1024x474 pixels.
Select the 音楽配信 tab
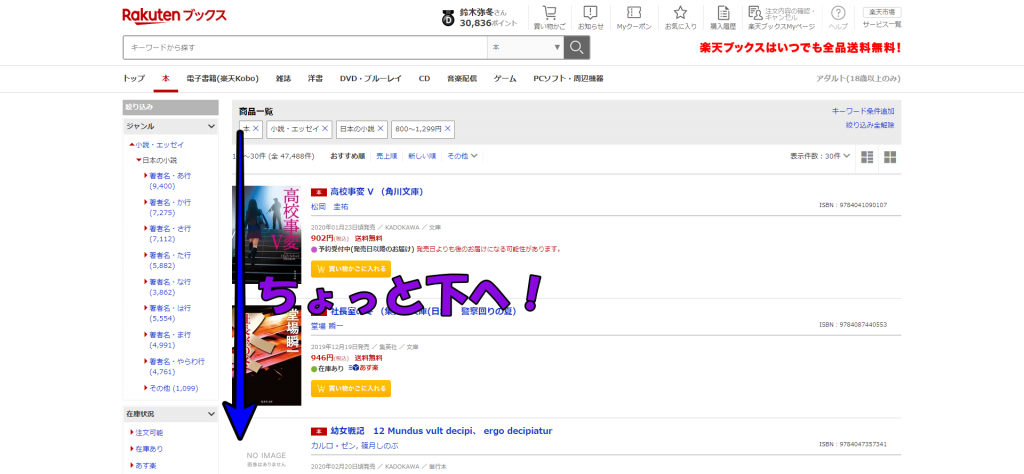point(462,78)
